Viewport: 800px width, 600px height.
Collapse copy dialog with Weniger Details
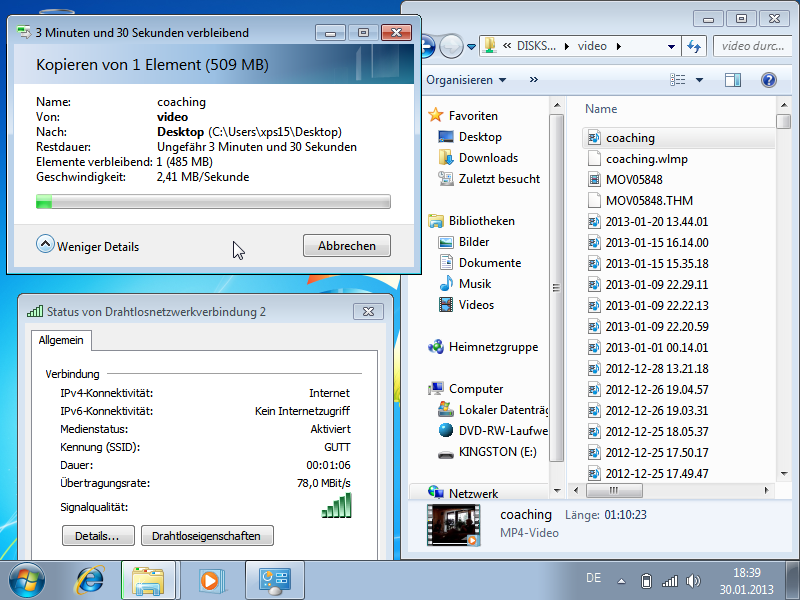coord(88,246)
